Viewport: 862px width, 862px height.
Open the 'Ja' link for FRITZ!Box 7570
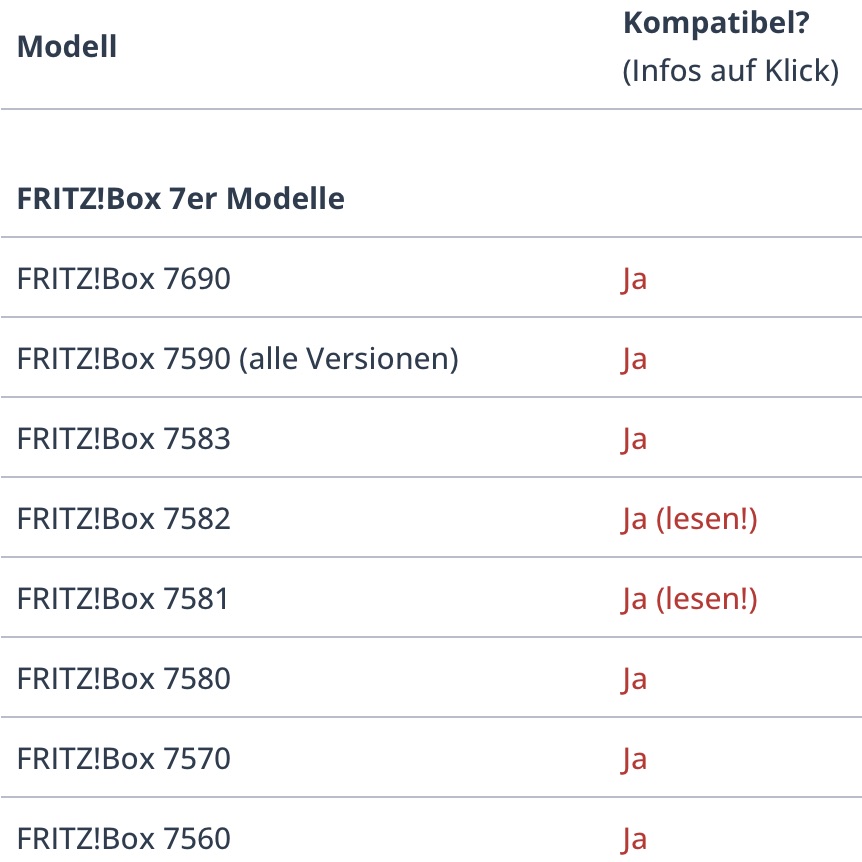point(634,759)
